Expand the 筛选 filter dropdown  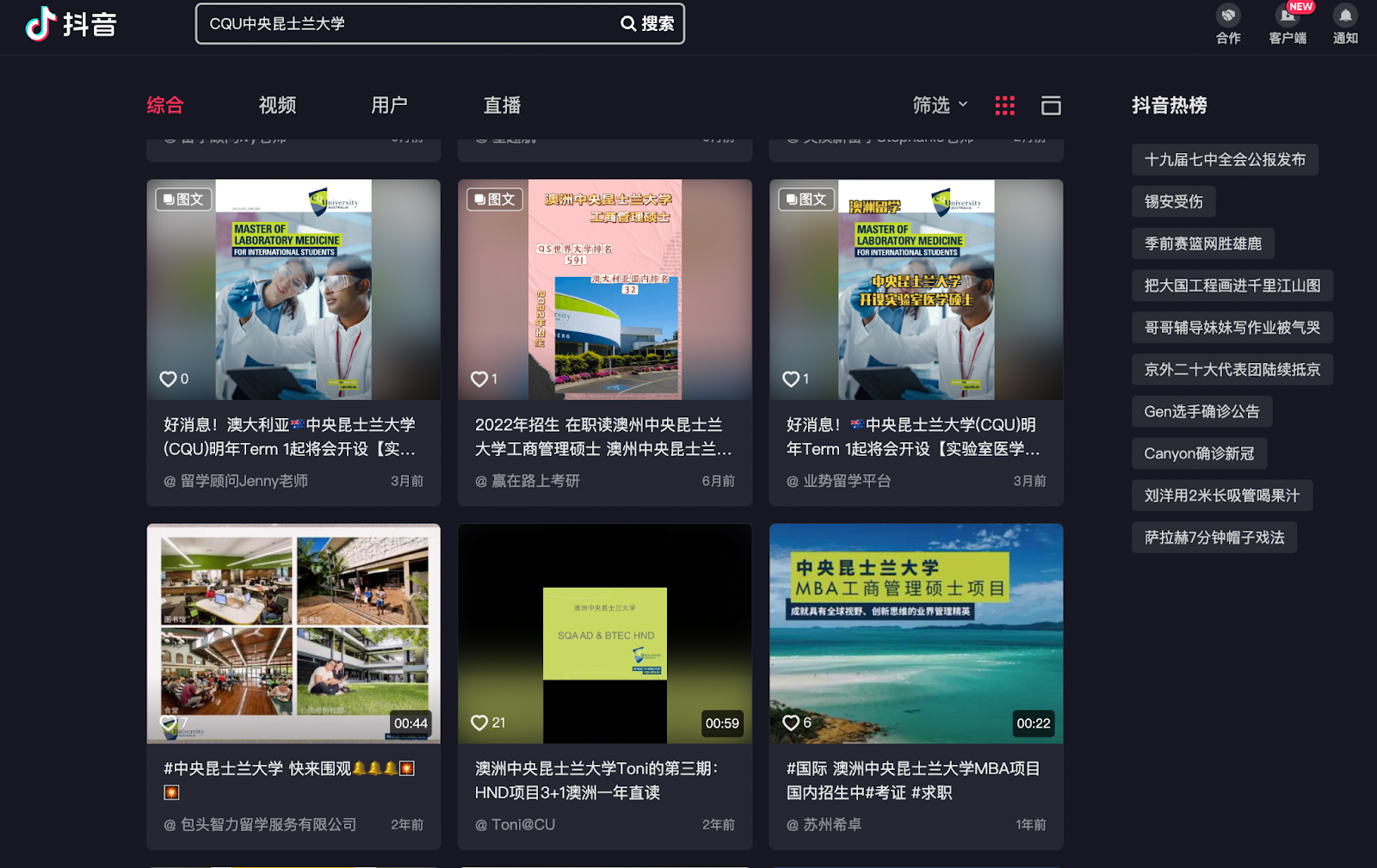click(940, 105)
